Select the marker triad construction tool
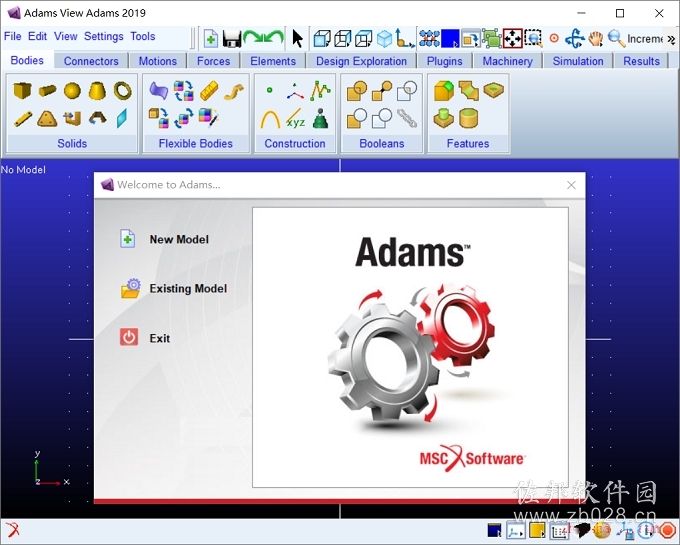Image resolution: width=680 pixels, height=545 pixels. [295, 91]
